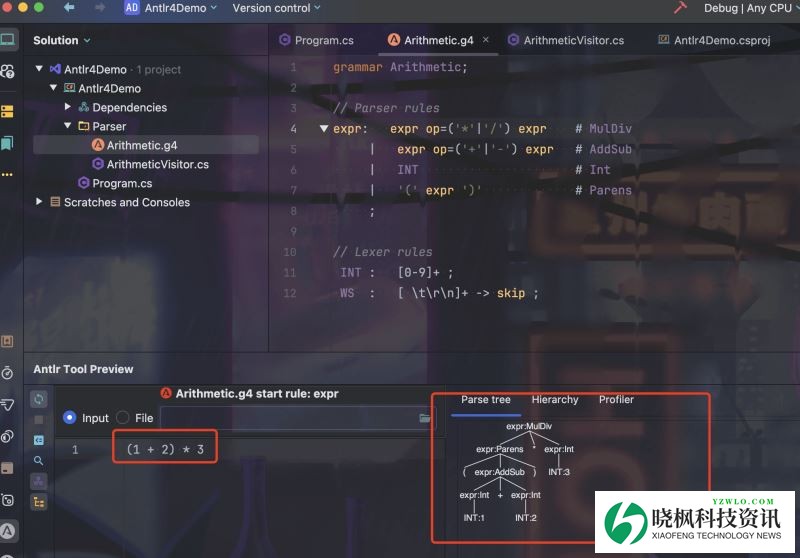Click the # MulDiv label on line 4
This screenshot has width=800, height=558.
(604, 129)
